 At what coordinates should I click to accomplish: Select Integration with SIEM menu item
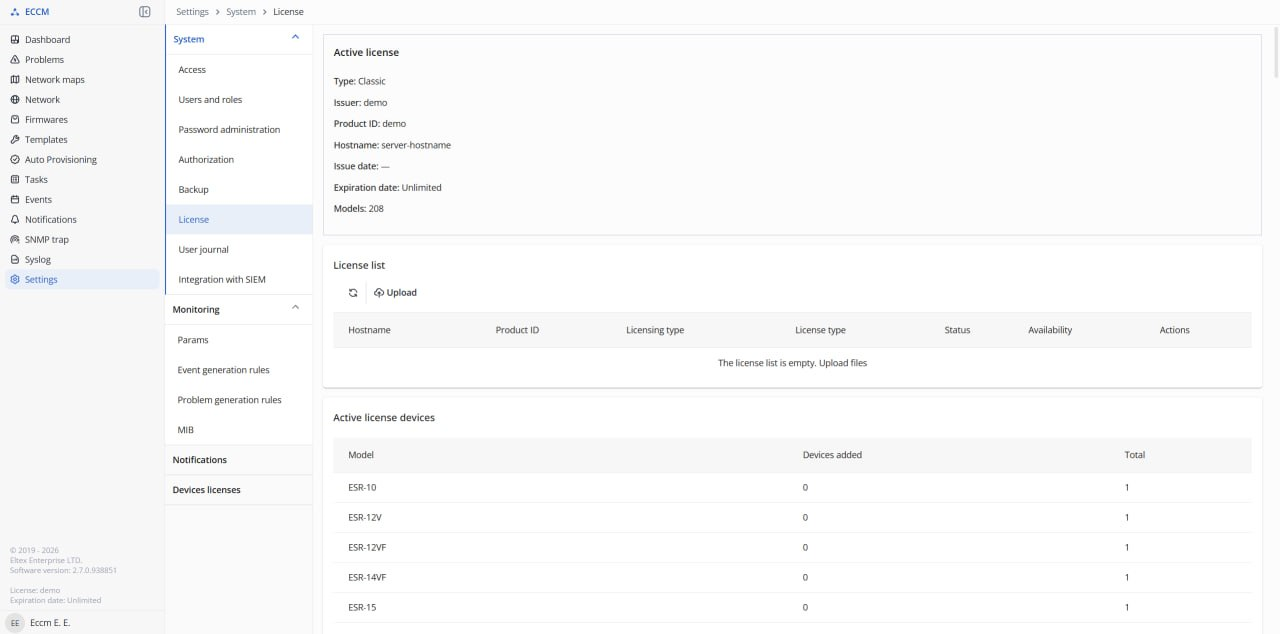pyautogui.click(x=222, y=280)
